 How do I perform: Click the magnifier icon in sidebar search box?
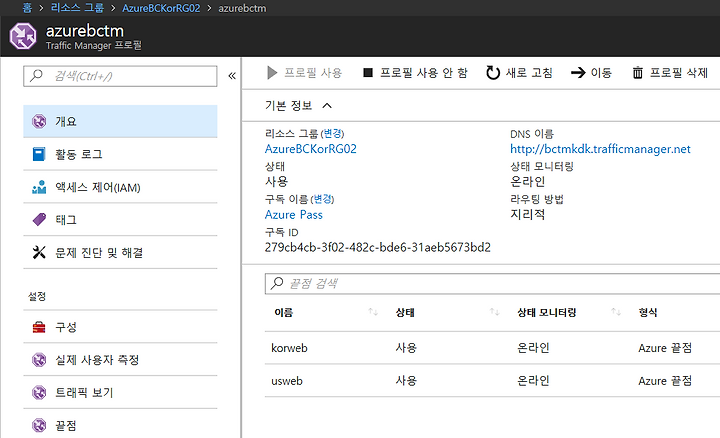[36, 75]
